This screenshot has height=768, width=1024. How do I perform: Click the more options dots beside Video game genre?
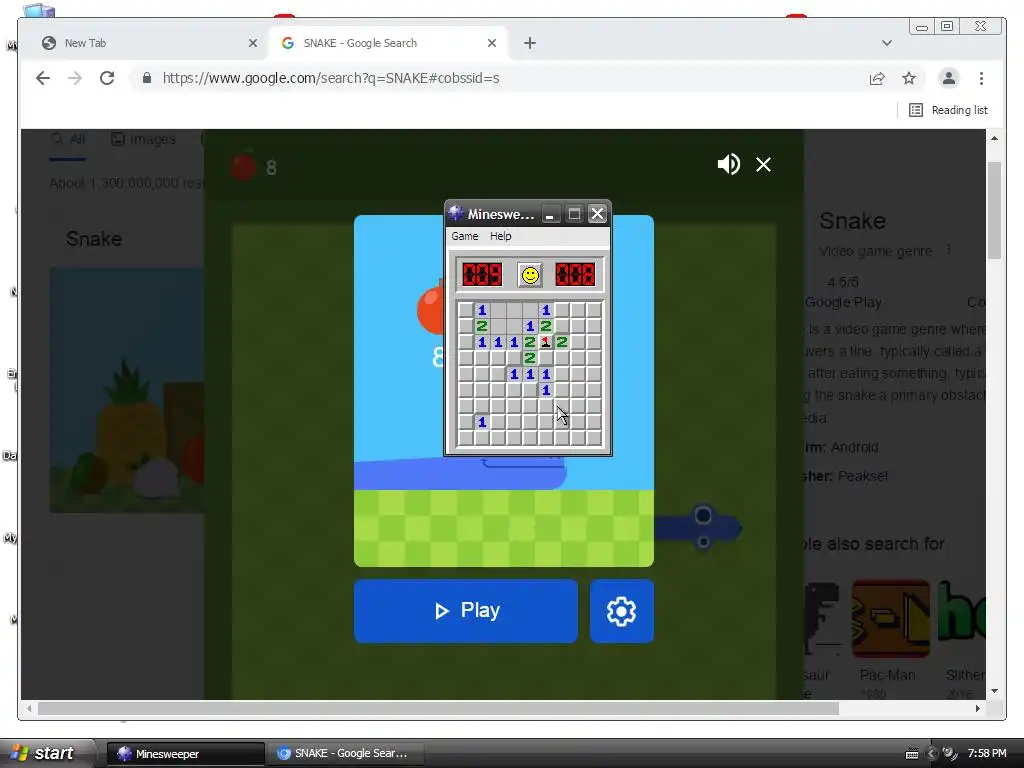tap(949, 250)
